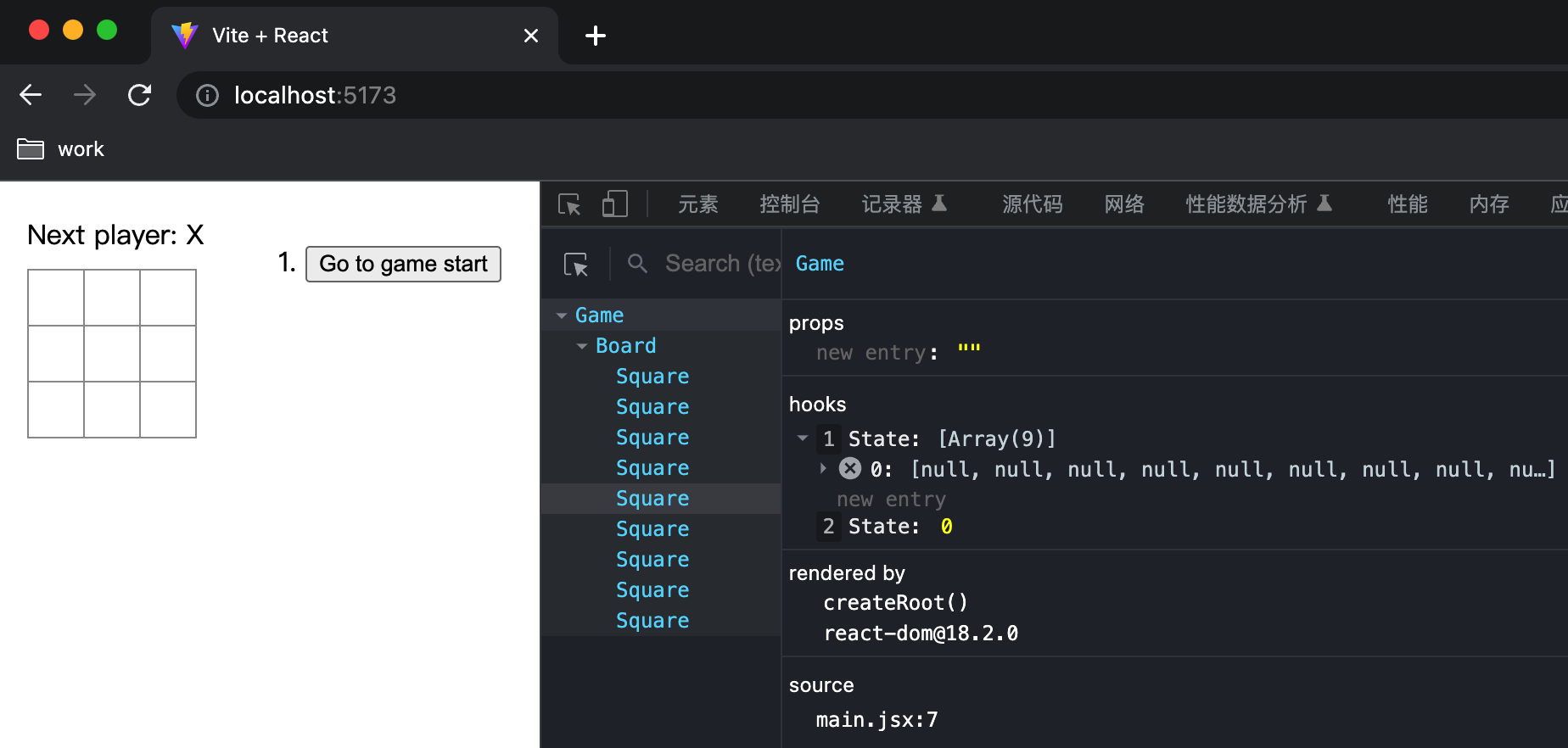
Task: Click the macOS green fullscreen button
Action: tap(107, 30)
